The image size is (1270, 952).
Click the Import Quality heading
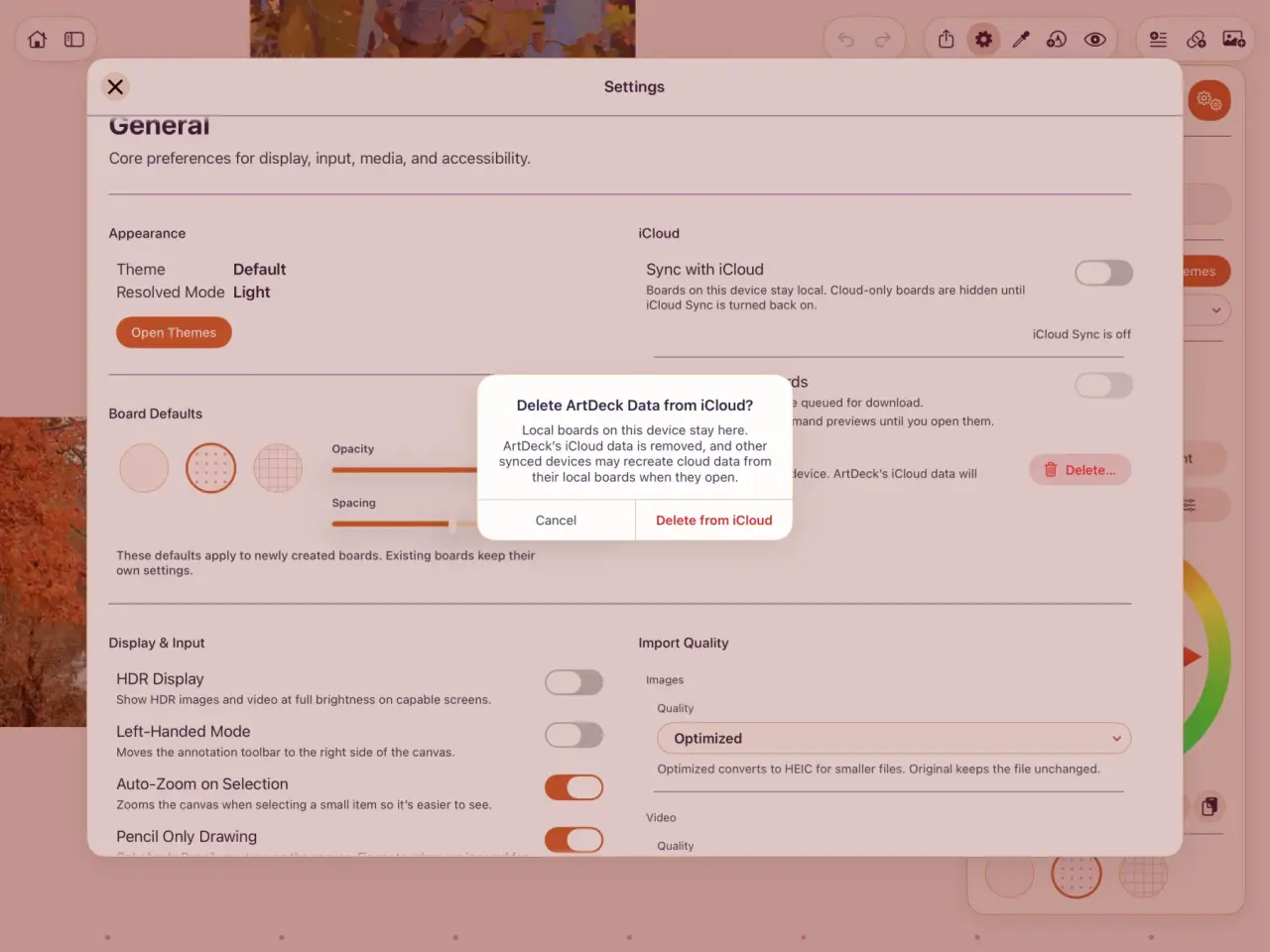click(684, 643)
